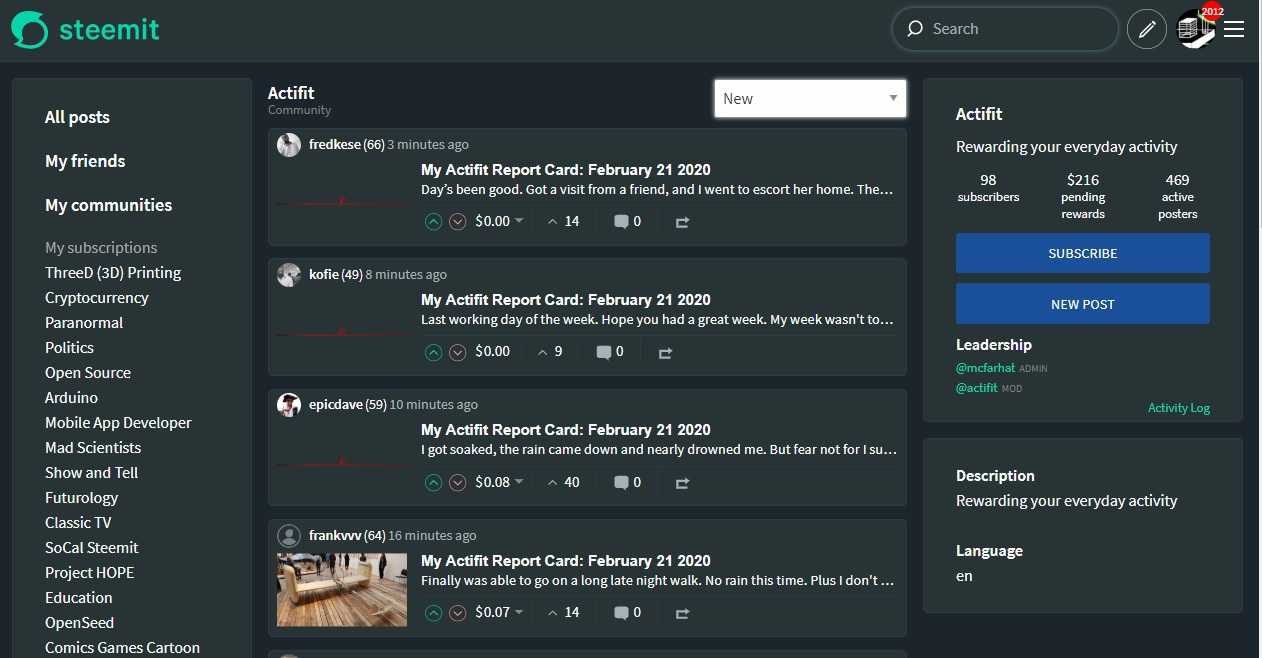Downvote epicdave's Actifit report post
The height and width of the screenshot is (658, 1262).
[x=458, y=482]
